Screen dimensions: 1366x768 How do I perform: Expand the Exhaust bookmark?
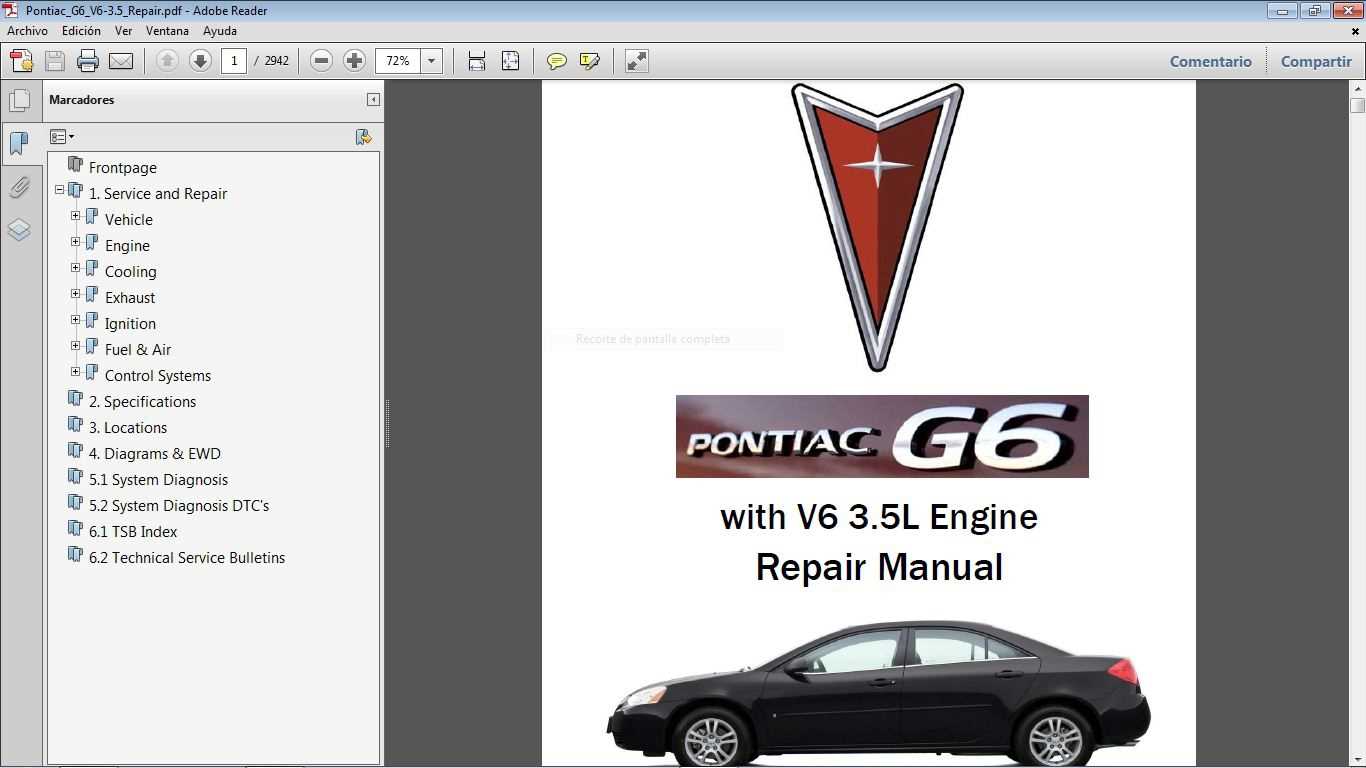click(x=75, y=293)
